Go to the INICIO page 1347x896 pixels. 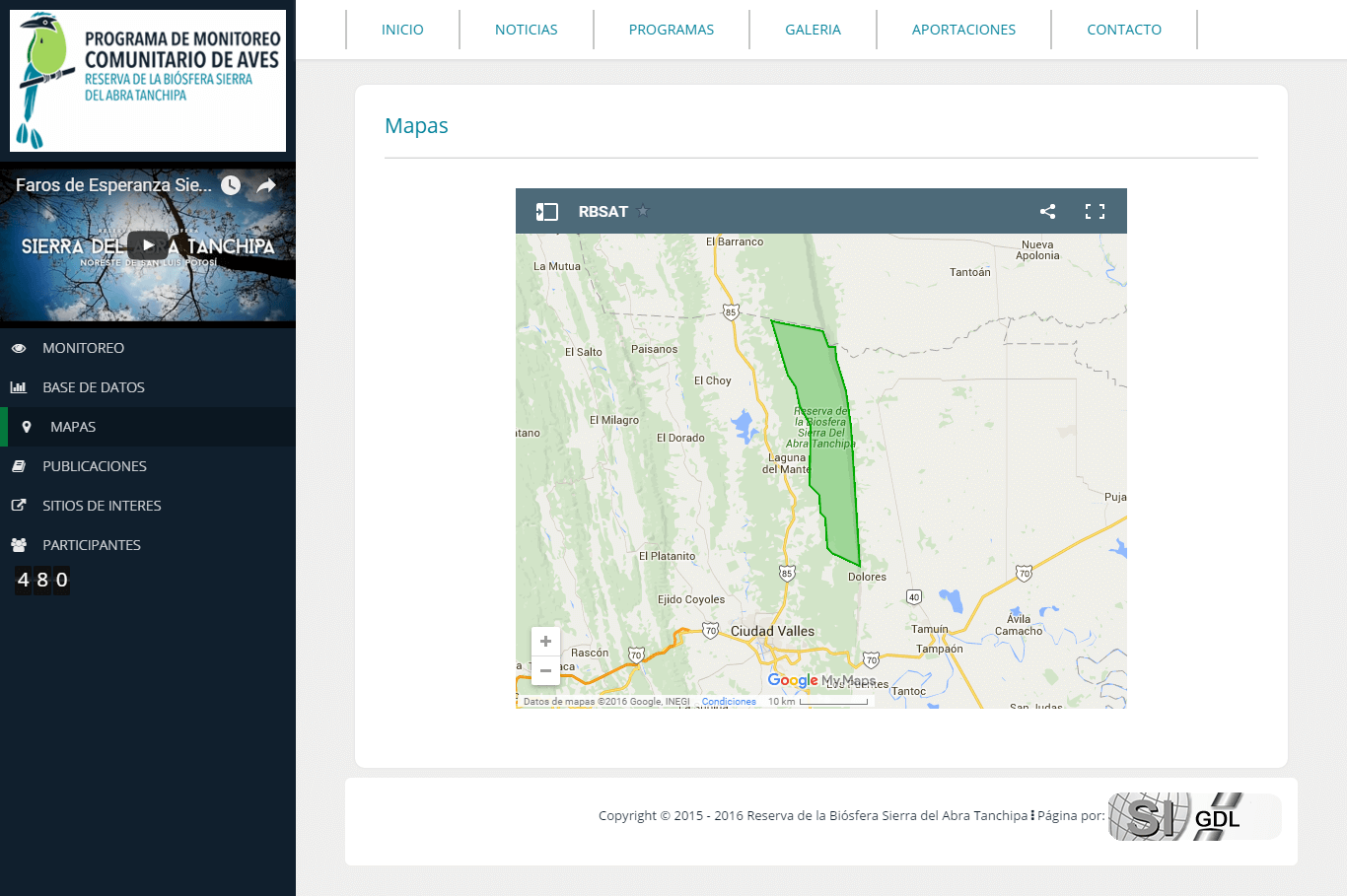tap(402, 30)
